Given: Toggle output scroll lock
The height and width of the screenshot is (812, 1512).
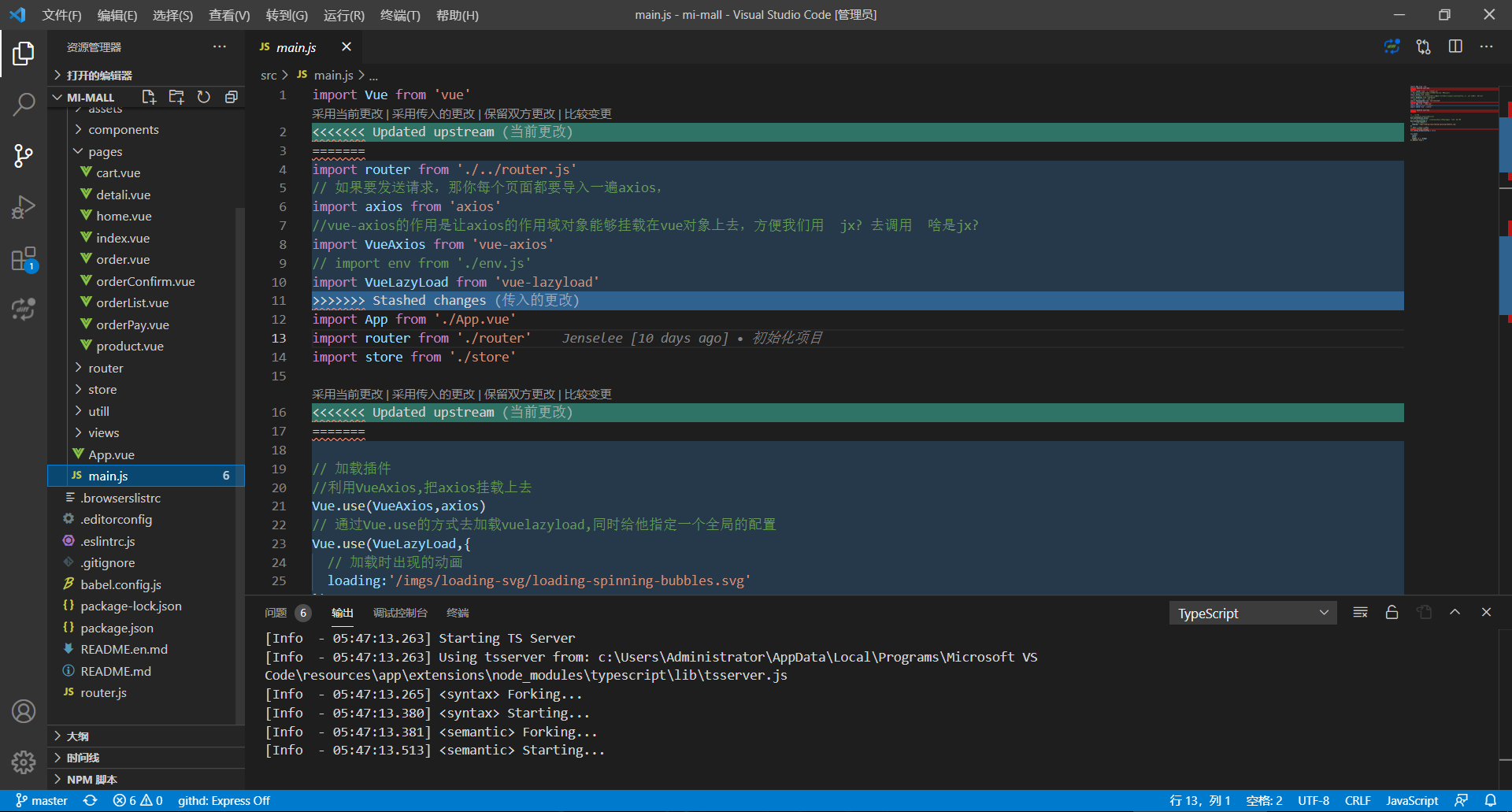Looking at the screenshot, I should pyautogui.click(x=1392, y=613).
